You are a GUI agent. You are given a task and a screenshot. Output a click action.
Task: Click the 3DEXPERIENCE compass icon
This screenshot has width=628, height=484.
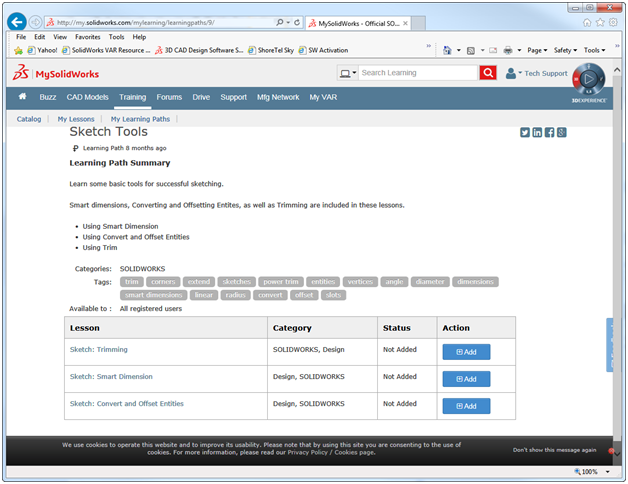click(x=588, y=79)
